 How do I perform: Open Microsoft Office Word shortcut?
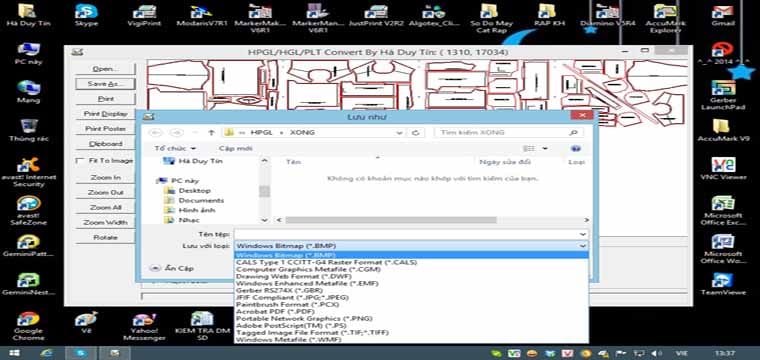(723, 250)
